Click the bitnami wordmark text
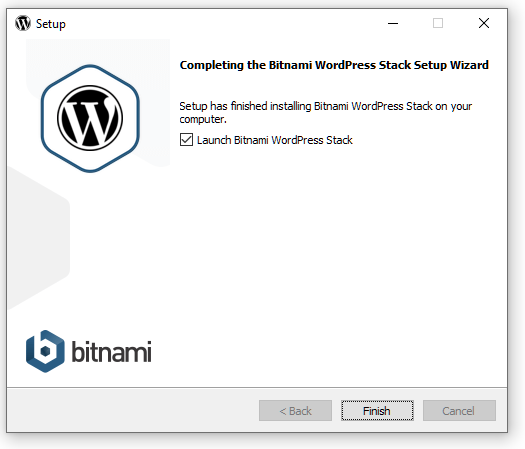This screenshot has height=449, width=525. [x=111, y=351]
